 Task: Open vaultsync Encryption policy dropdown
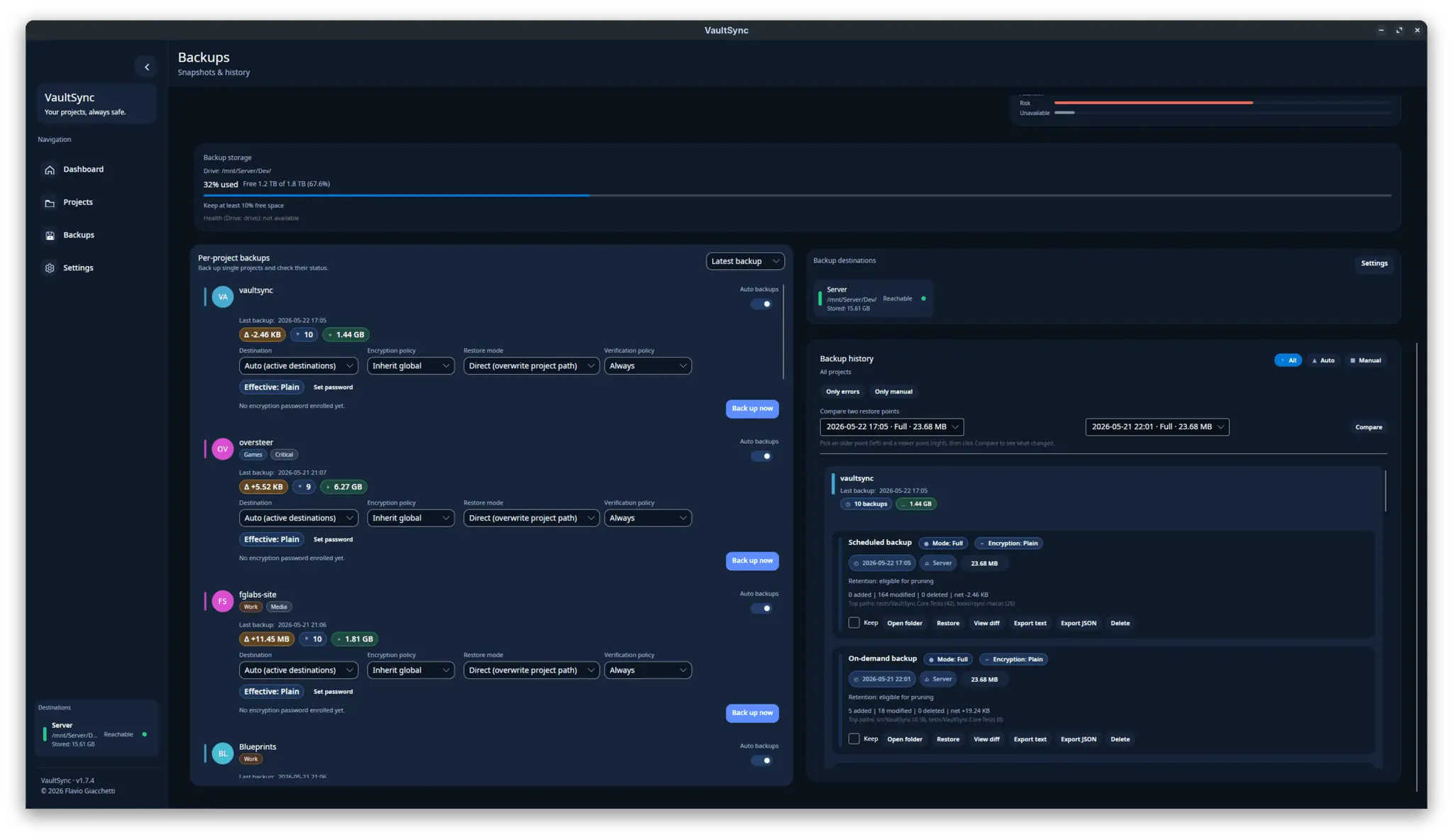[x=411, y=366]
